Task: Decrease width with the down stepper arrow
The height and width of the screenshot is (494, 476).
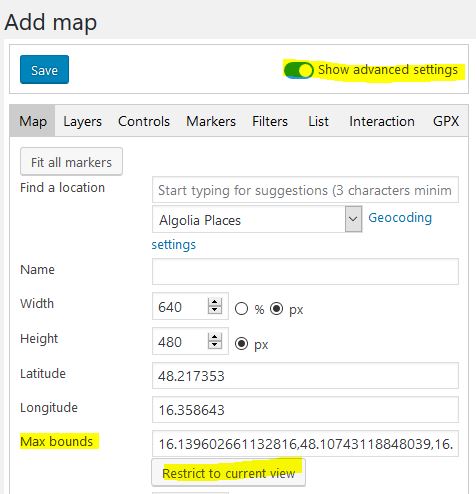Action: 215,310
